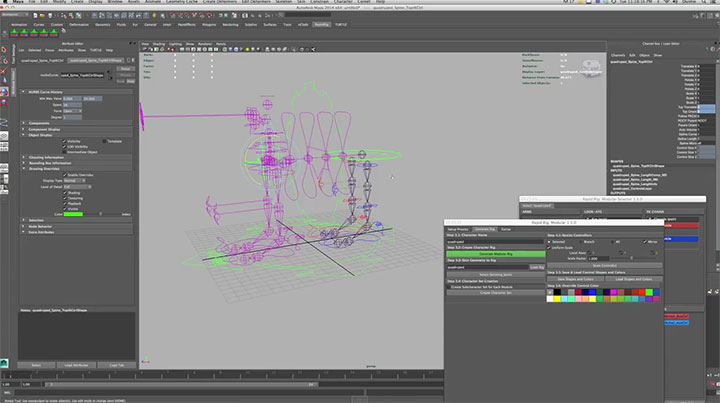Toggle LOD Visibility checkbox
Viewport: 720px width, 403px height.
64,146
